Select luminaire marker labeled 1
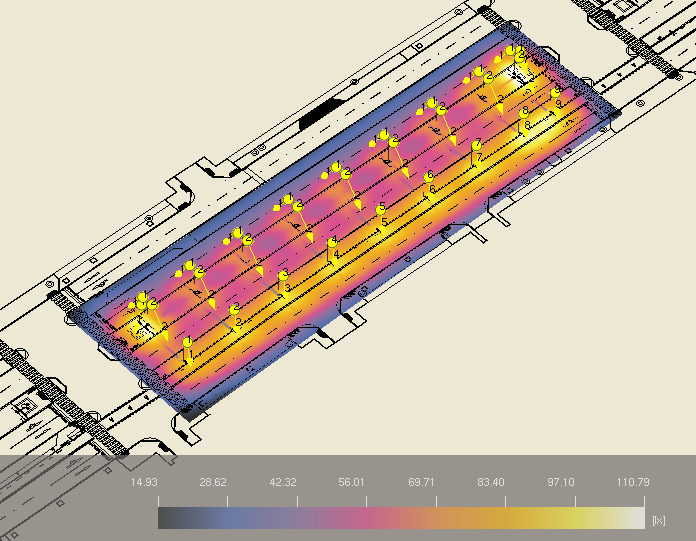The width and height of the screenshot is (696, 541). pyautogui.click(x=187, y=343)
